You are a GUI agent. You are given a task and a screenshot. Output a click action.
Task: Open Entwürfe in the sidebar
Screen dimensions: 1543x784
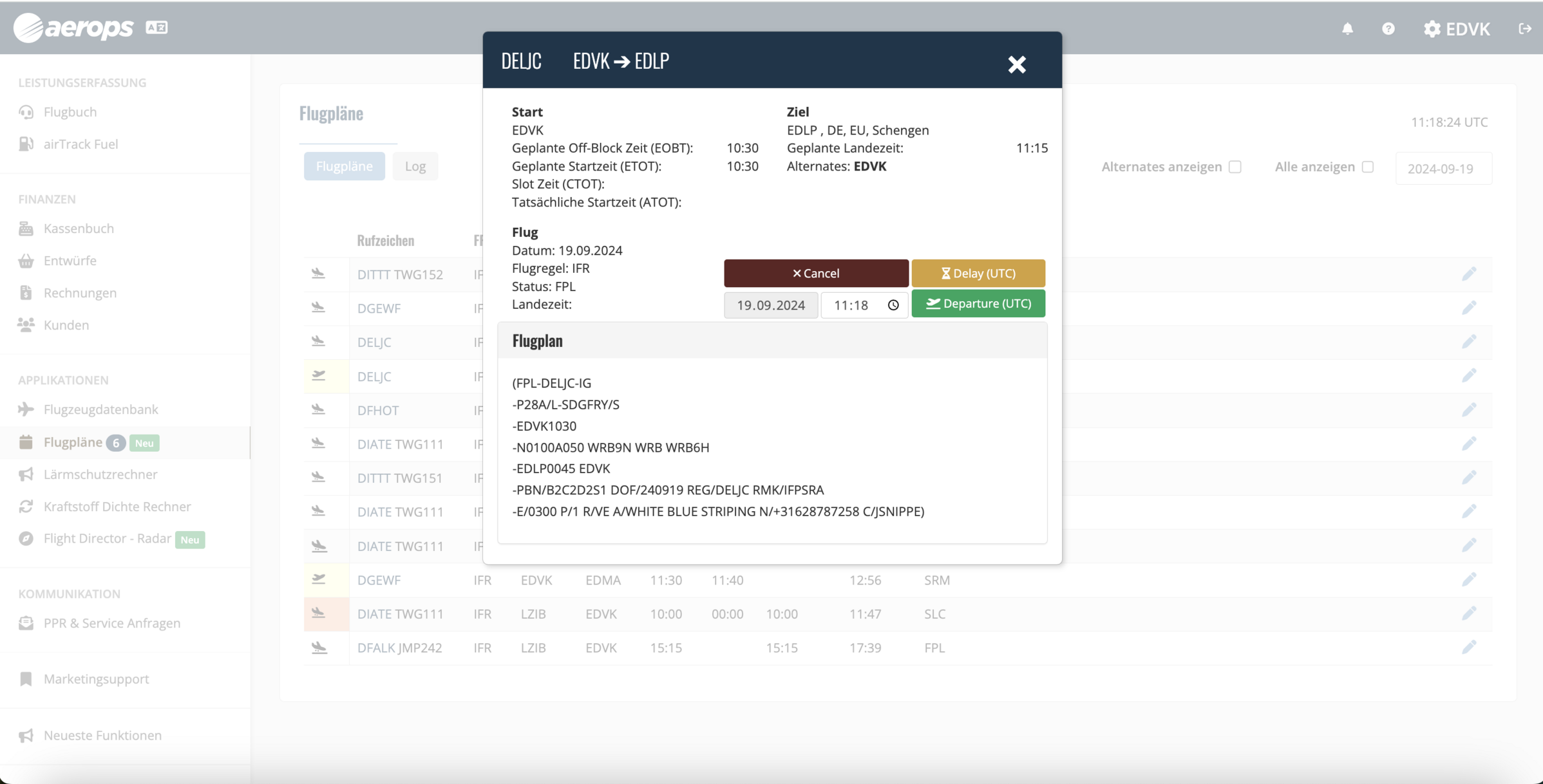[70, 261]
